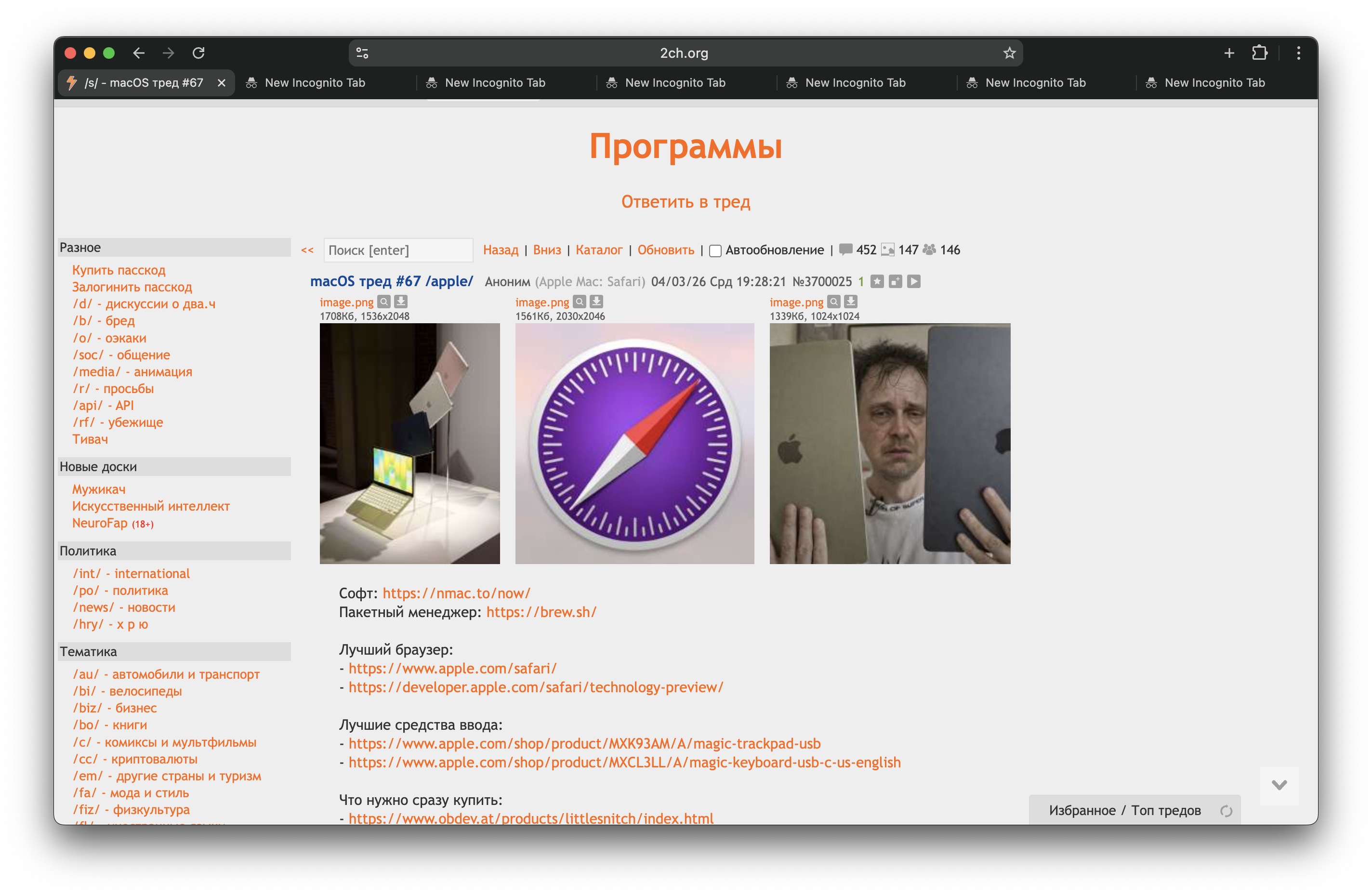The height and width of the screenshot is (896, 1372).
Task: Switch to the macOS тред #67 tab
Action: click(x=146, y=83)
